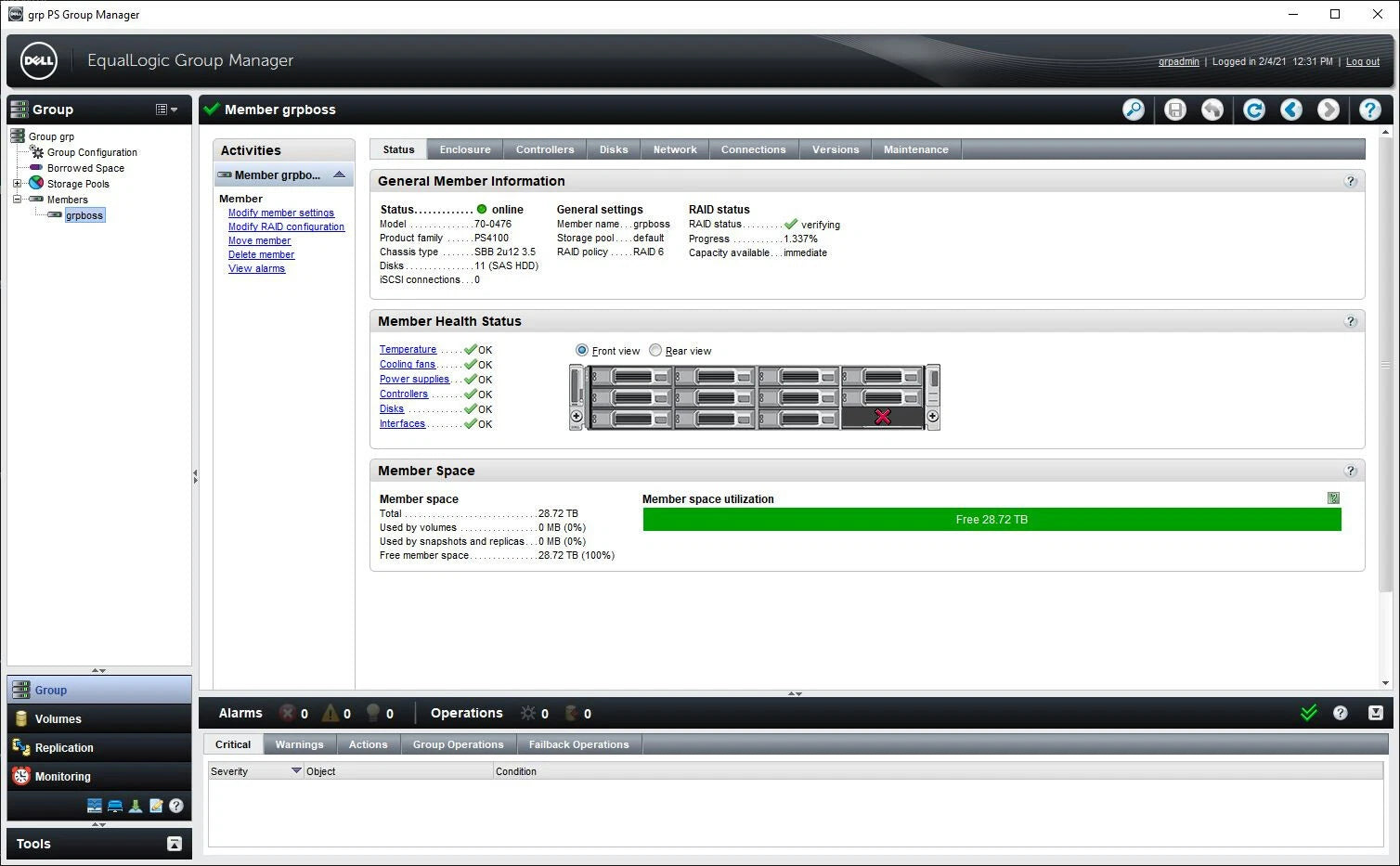Go forward with the grey right arrow icon

(x=1329, y=110)
